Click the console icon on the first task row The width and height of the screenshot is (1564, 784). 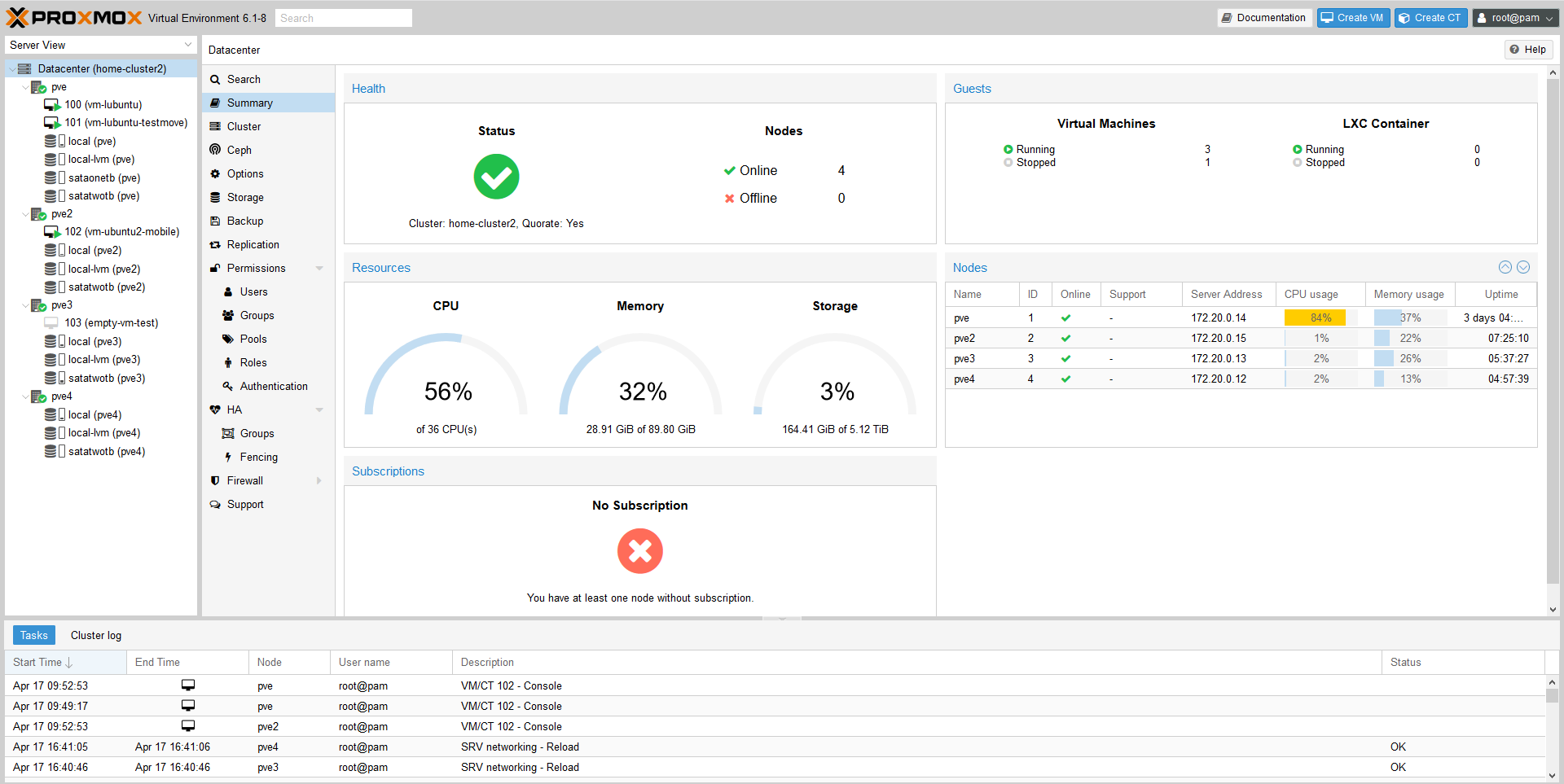187,685
